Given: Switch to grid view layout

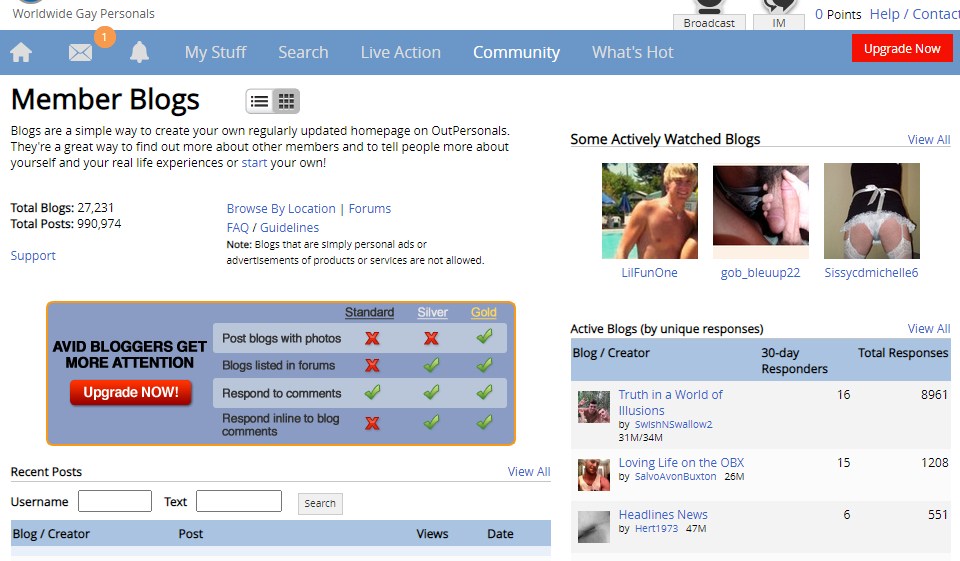Looking at the screenshot, I should pyautogui.click(x=286, y=101).
